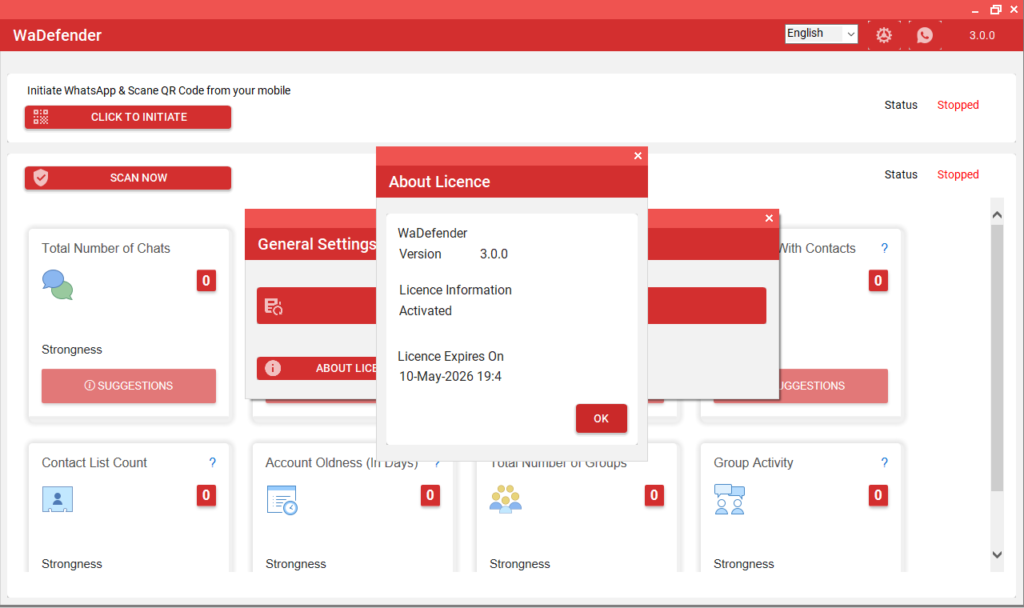Close the WaDefender application window
The image size is (1024, 608).
(1014, 10)
